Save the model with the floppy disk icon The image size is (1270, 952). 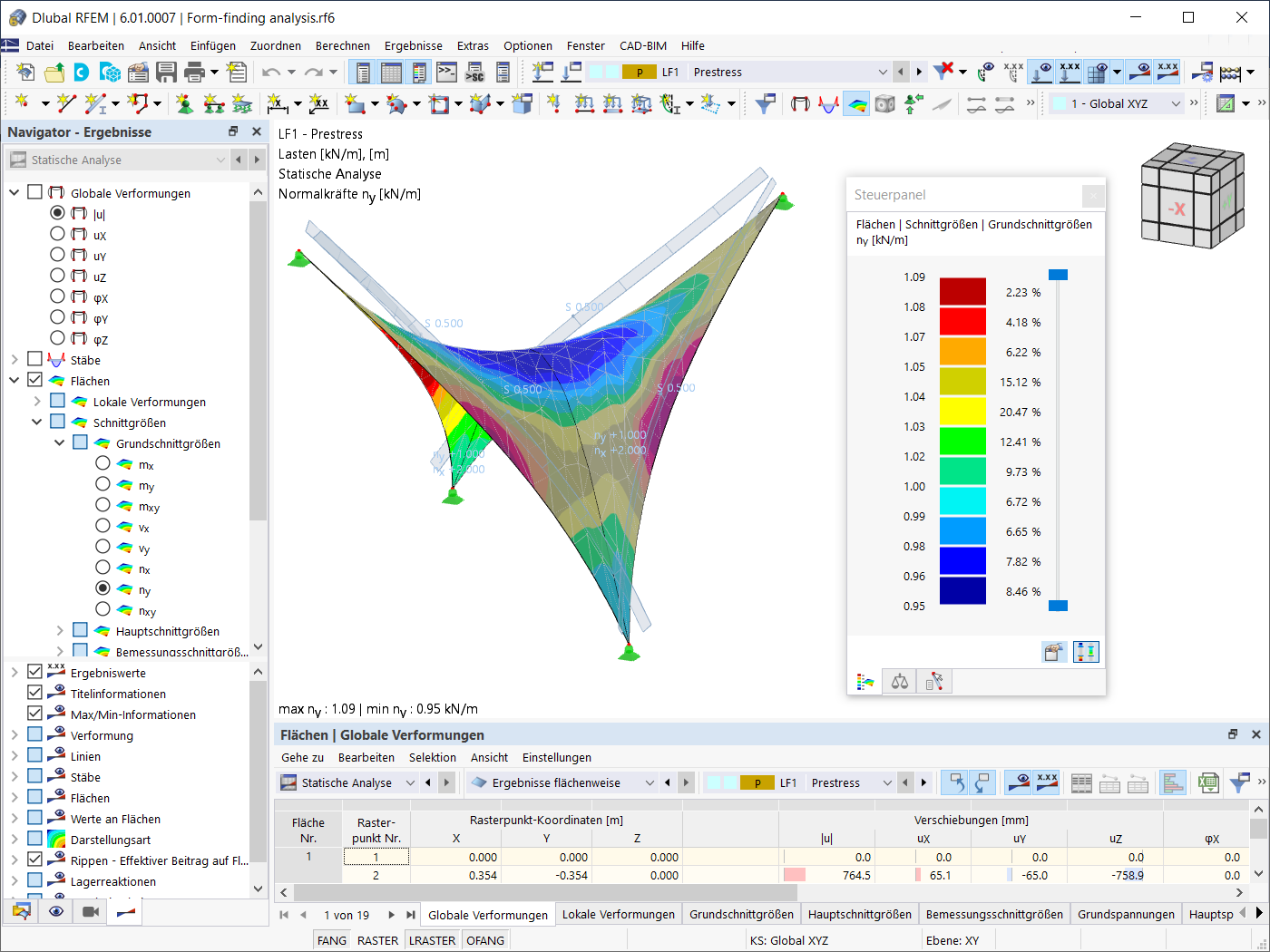[167, 73]
